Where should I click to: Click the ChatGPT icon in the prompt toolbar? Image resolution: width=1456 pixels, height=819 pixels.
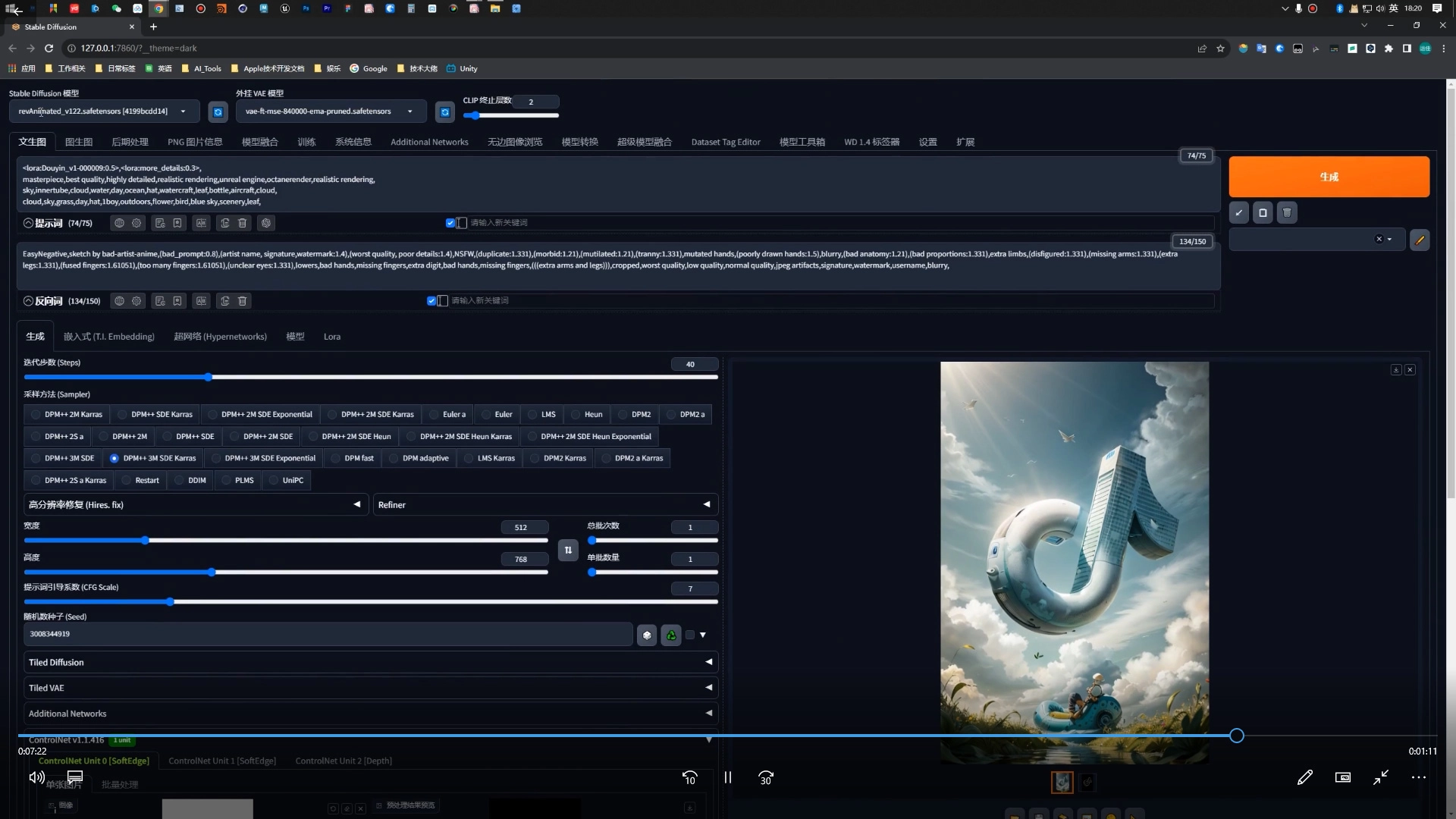pyautogui.click(x=266, y=223)
